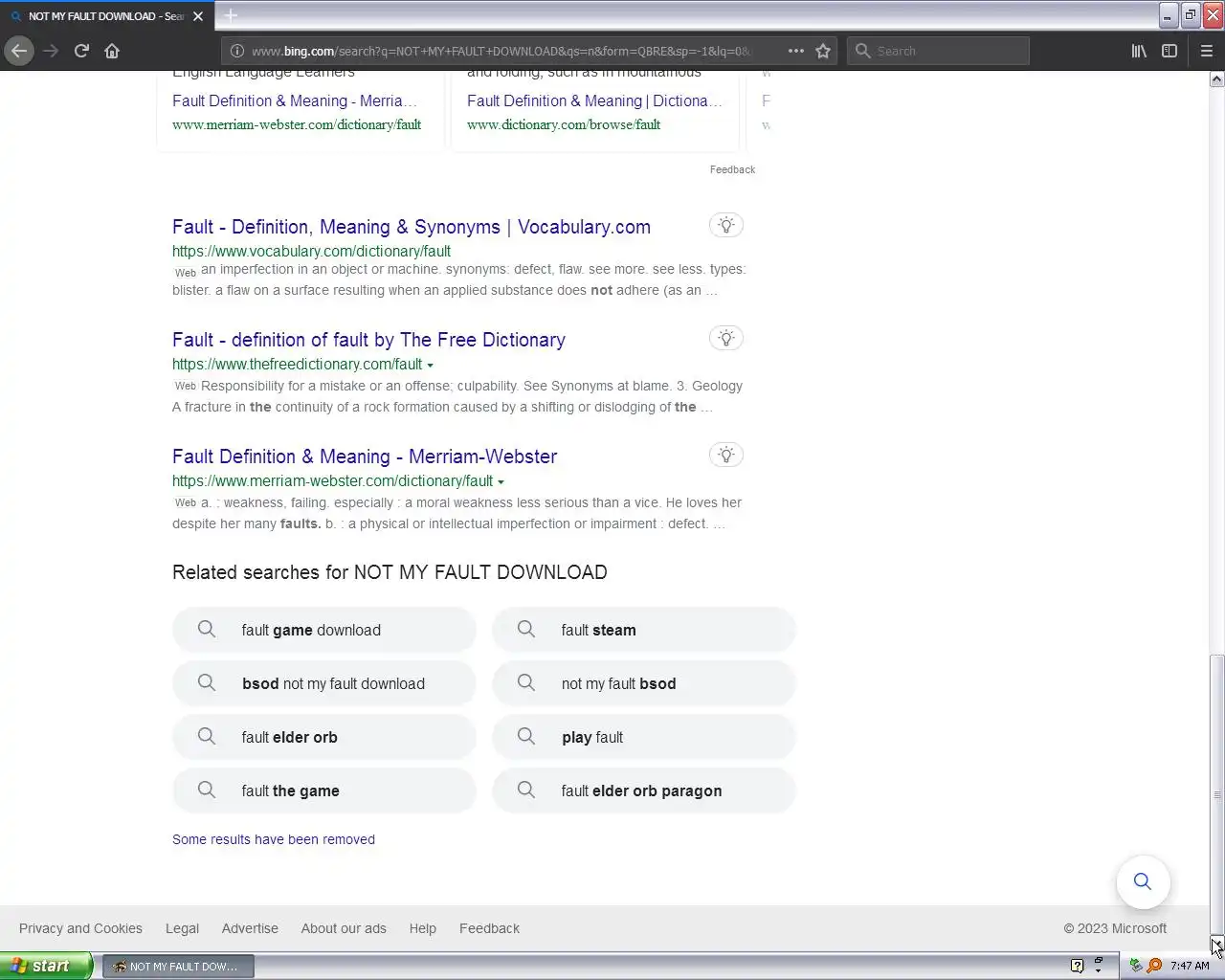Open Legal footer link

point(182,928)
